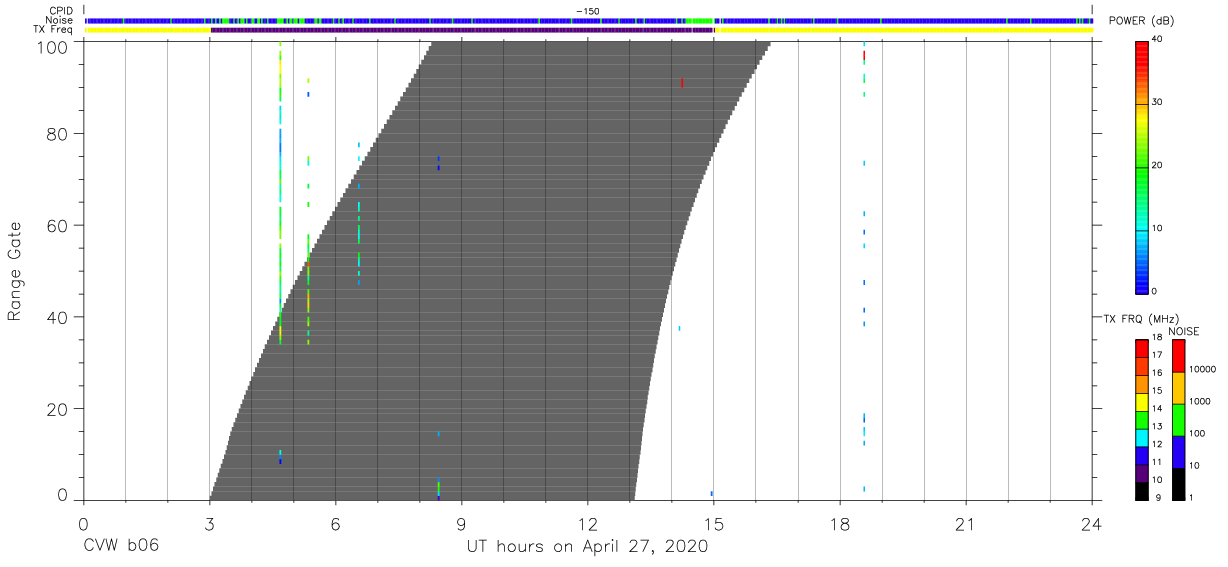Click the CPID label at top left
This screenshot has width=1228, height=567.
(x=61, y=12)
